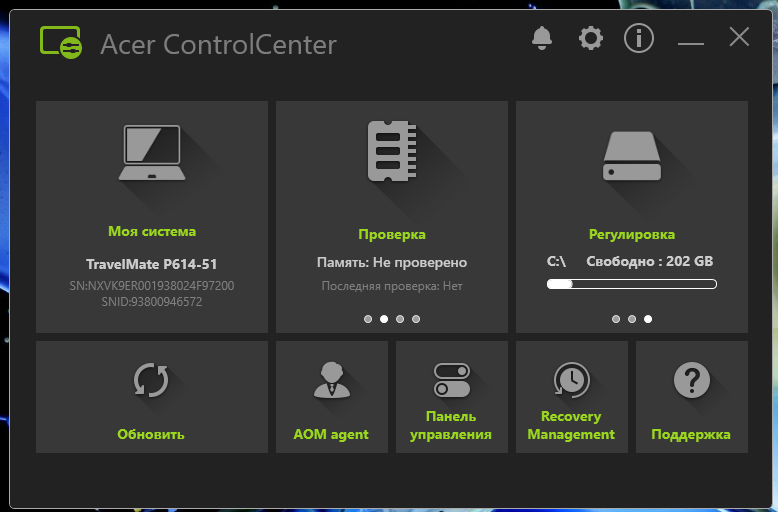Click the C:\ drive label
This screenshot has width=778, height=512.
[556, 261]
